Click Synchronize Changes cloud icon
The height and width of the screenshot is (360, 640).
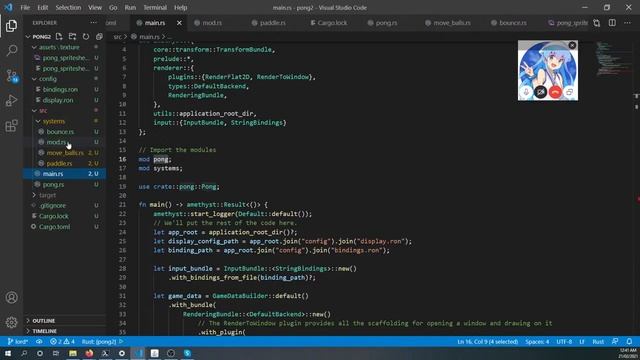click(x=39, y=342)
